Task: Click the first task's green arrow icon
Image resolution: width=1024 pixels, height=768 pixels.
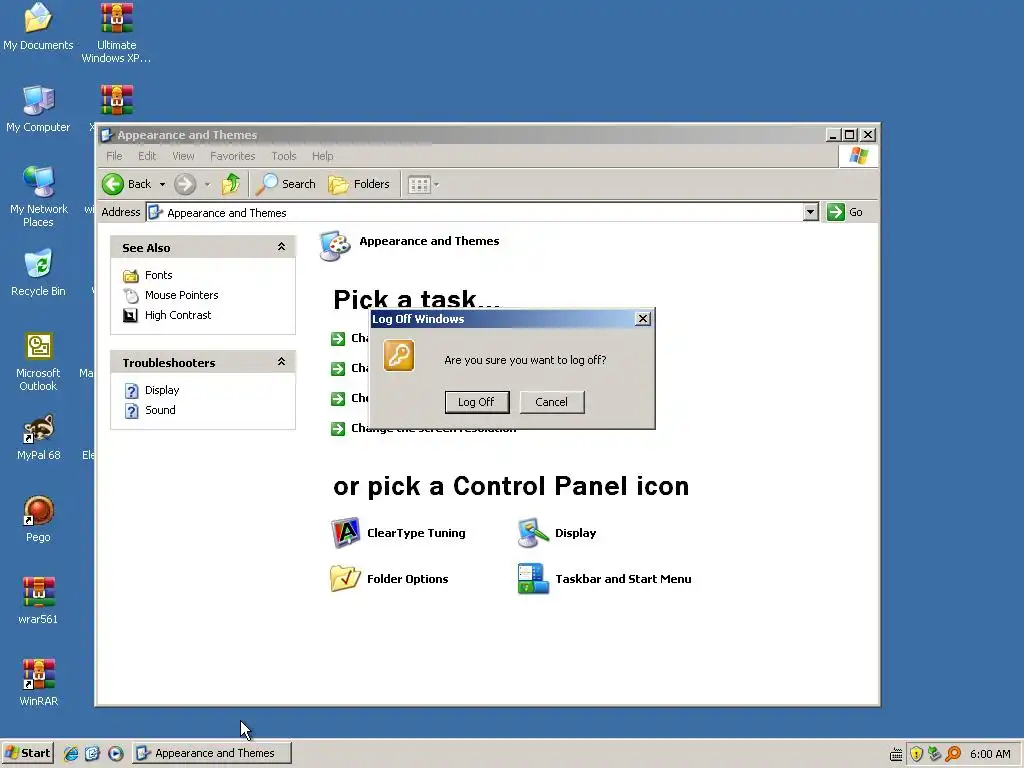Action: pyautogui.click(x=338, y=339)
